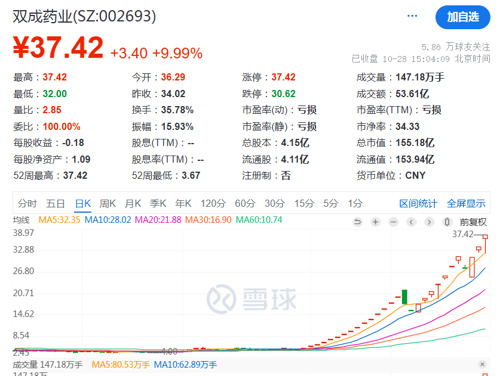Click the 加自选 button

(463, 17)
